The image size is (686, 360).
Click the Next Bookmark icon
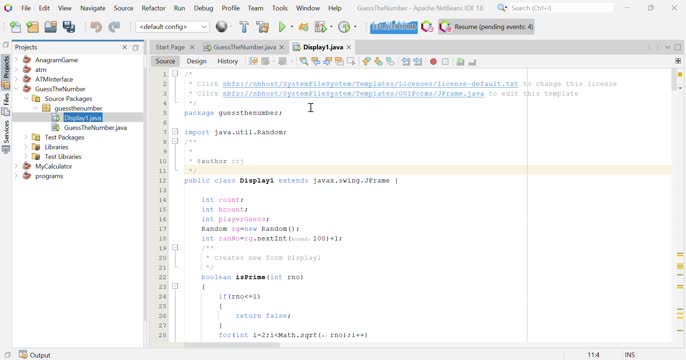coord(378,62)
